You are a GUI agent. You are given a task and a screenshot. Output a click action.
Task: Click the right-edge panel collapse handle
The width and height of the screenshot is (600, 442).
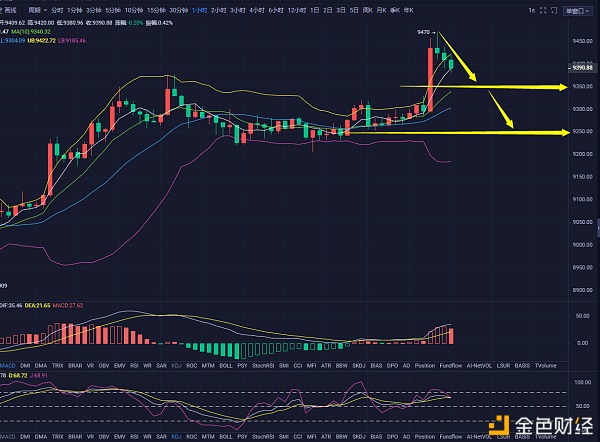pos(598,228)
